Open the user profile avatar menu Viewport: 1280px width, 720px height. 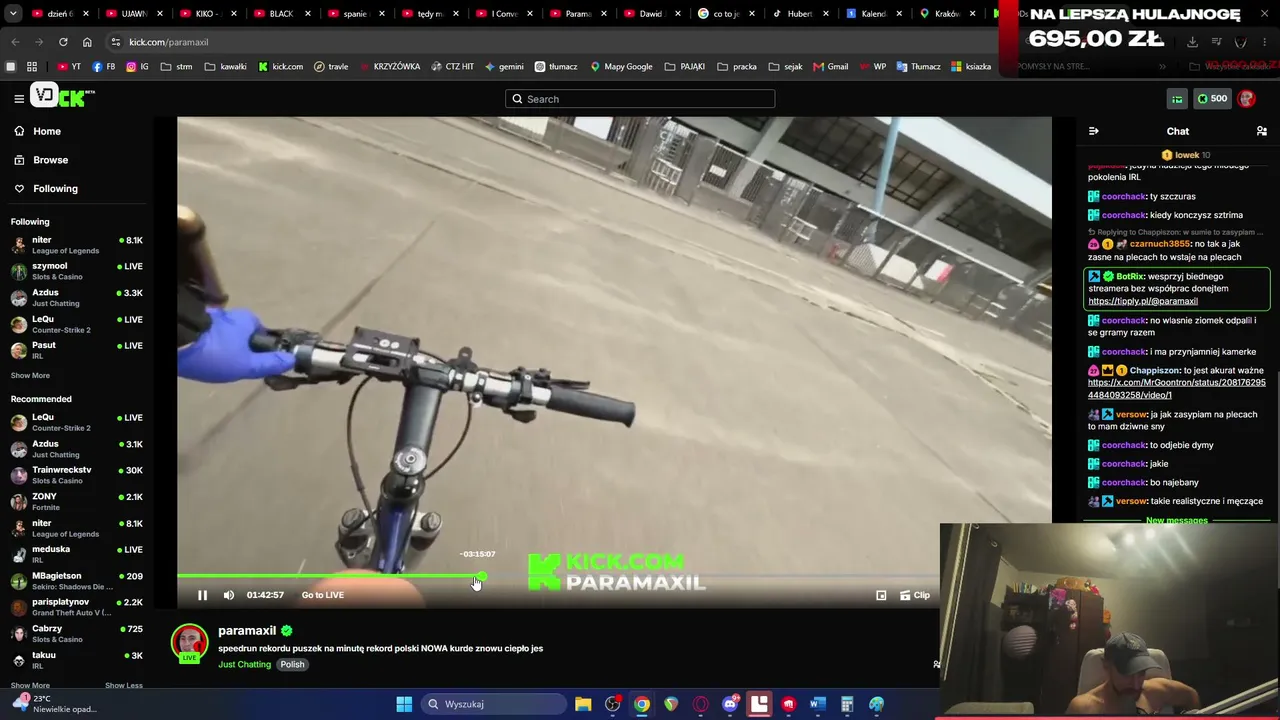tap(1246, 98)
